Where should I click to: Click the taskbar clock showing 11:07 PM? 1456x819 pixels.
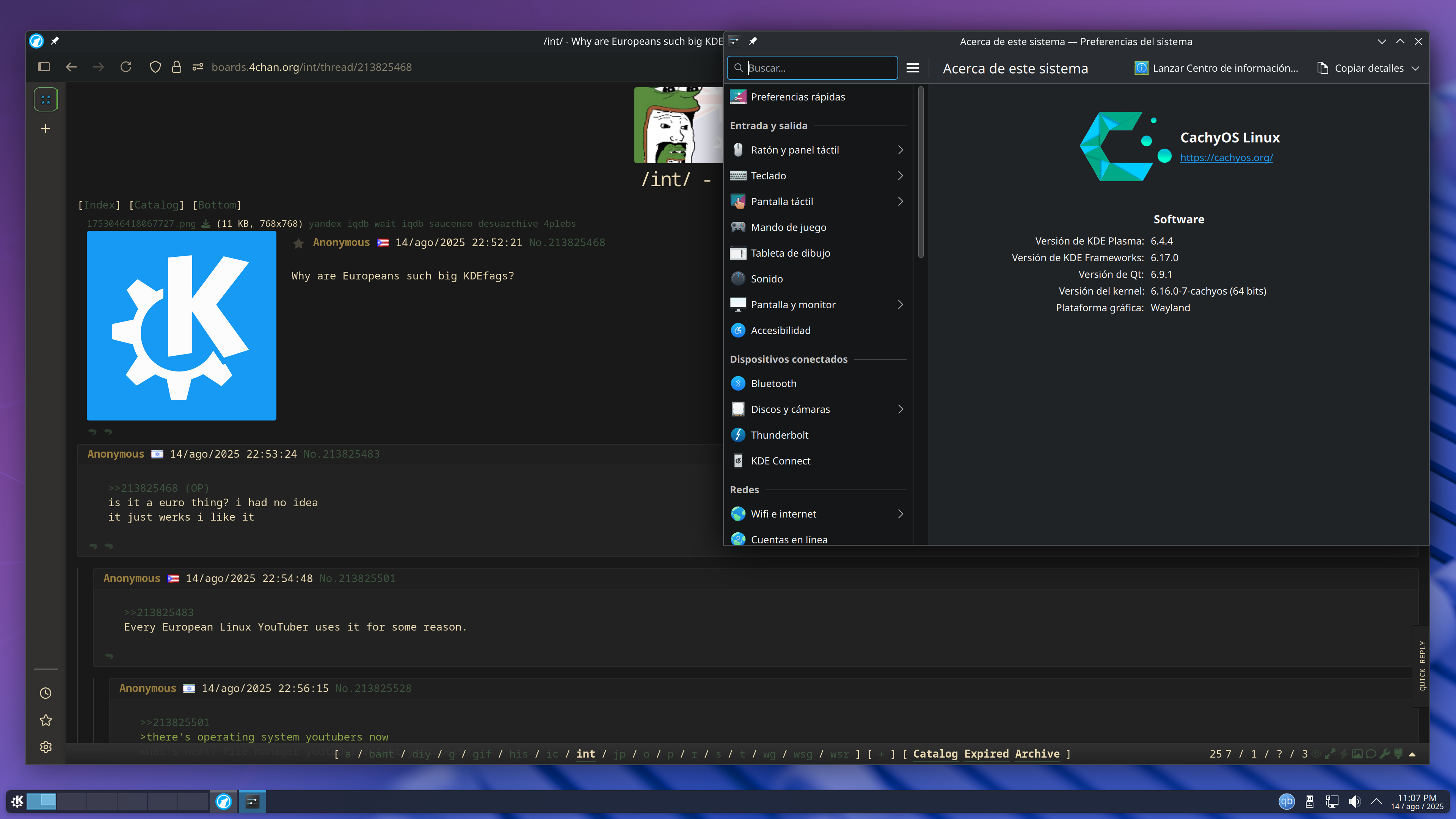(1417, 802)
